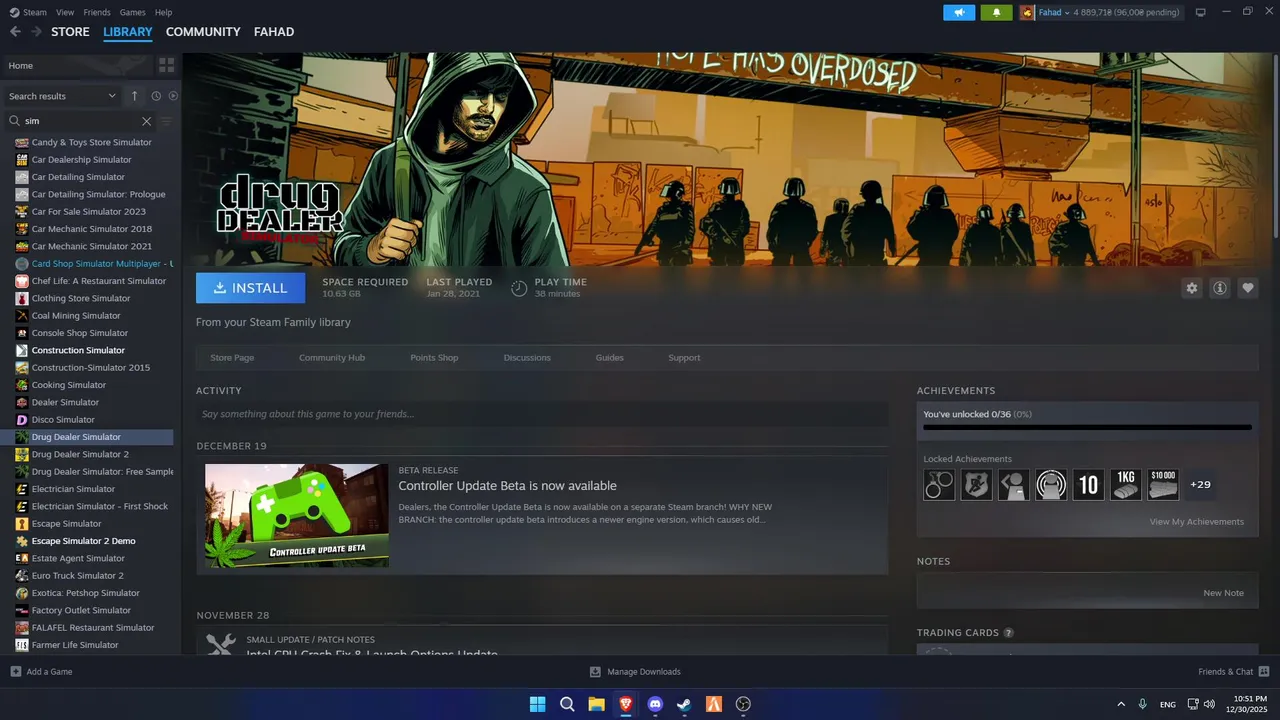The height and width of the screenshot is (720, 1280).
Task: Open the FAHAD profile tab
Action: tap(274, 32)
